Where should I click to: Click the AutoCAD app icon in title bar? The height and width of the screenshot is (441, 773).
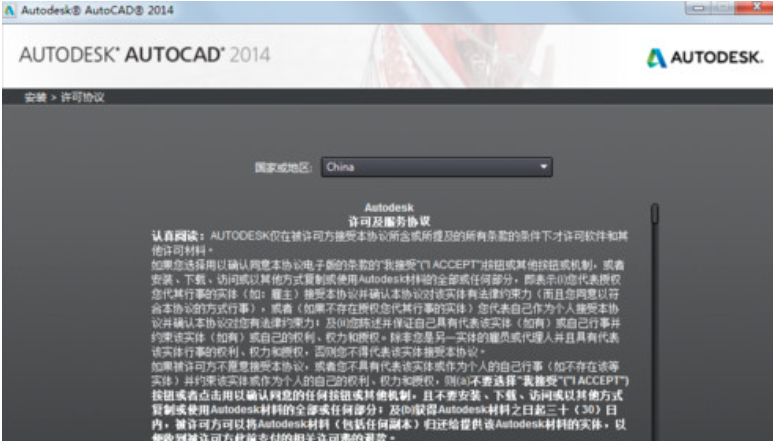(9, 8)
